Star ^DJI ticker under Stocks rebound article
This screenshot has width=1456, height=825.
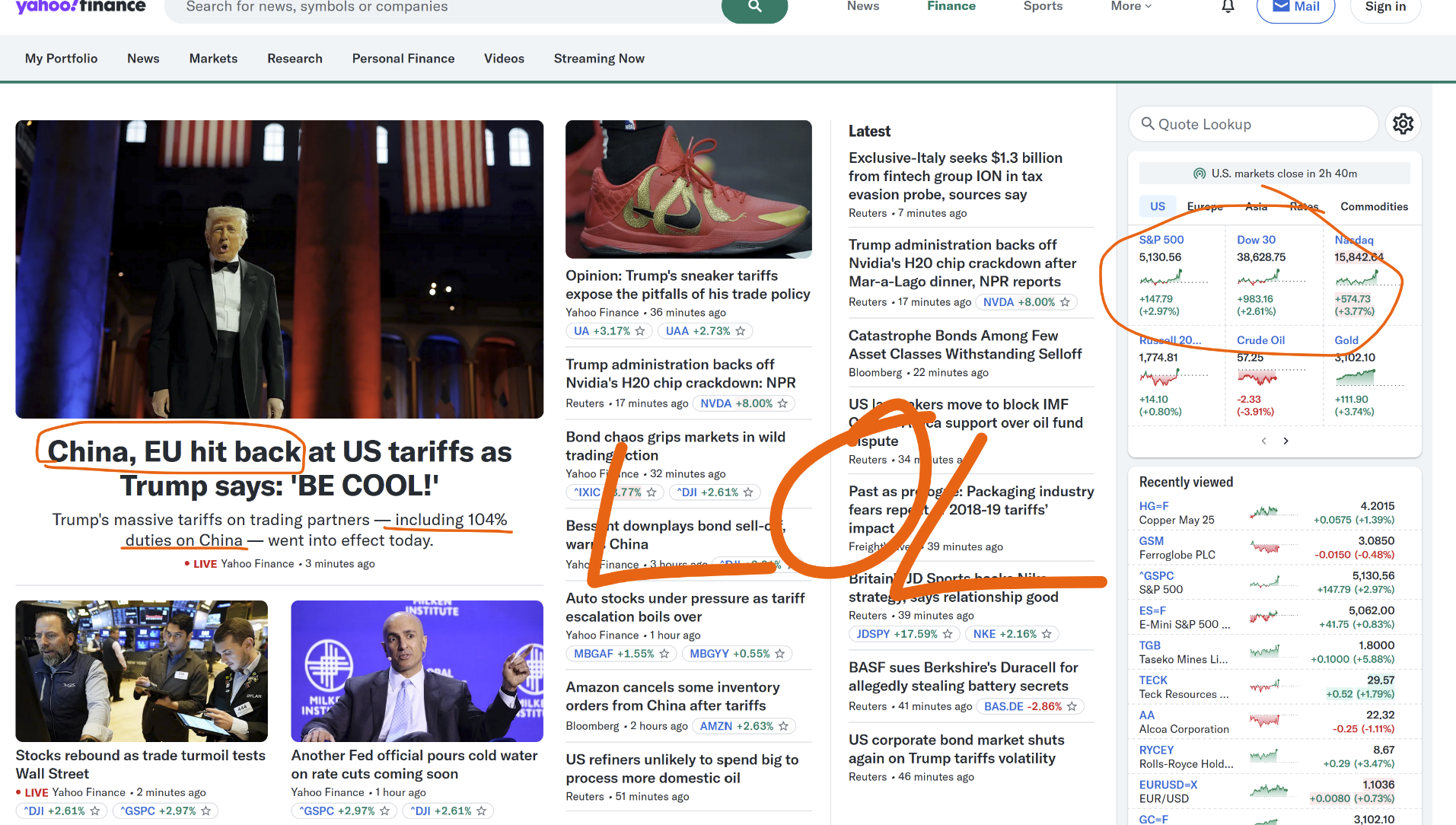94,811
